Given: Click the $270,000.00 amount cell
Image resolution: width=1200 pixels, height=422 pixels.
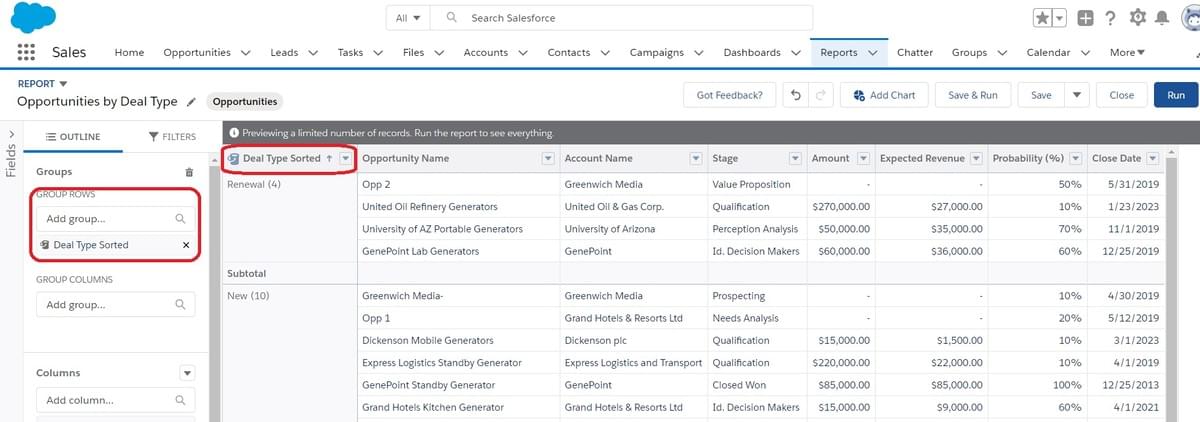Looking at the screenshot, I should (x=840, y=207).
